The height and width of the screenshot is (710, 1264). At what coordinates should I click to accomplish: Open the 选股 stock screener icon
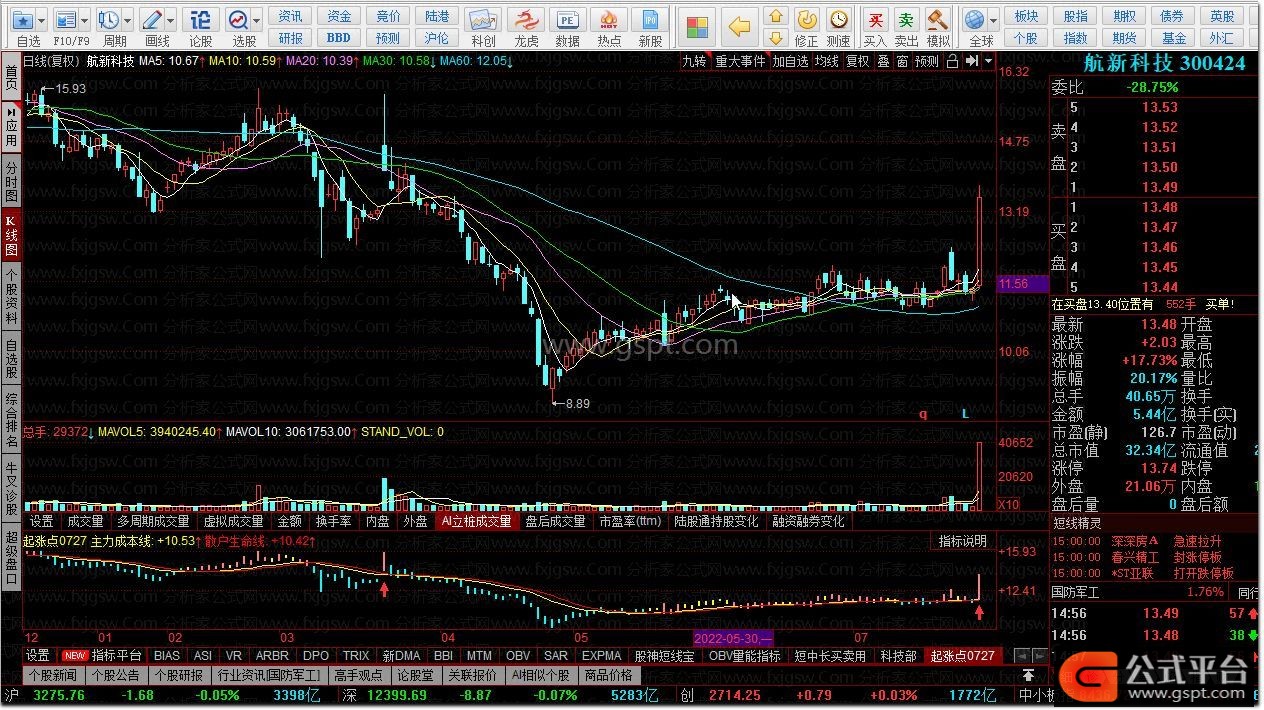(239, 19)
